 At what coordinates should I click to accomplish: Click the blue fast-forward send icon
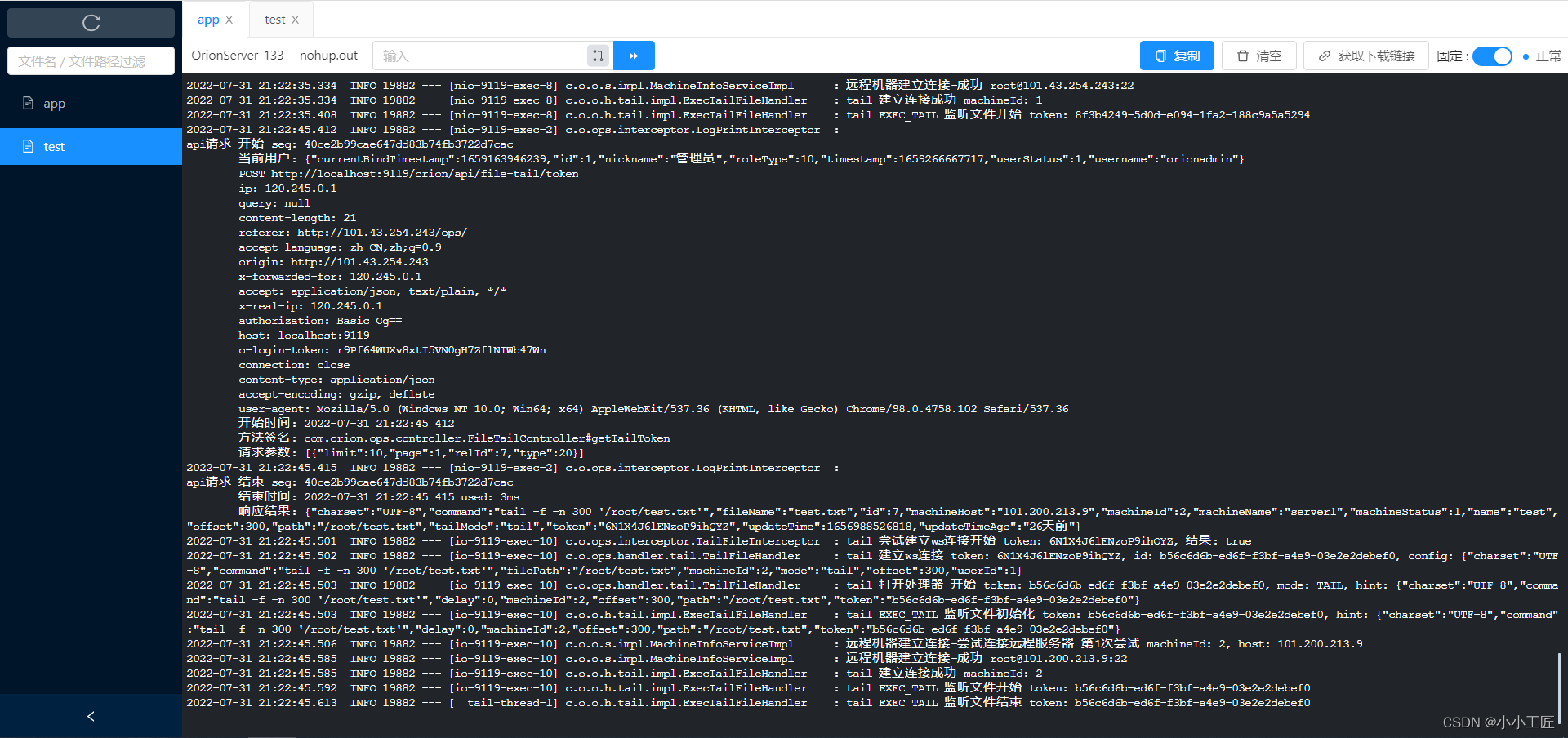[635, 55]
